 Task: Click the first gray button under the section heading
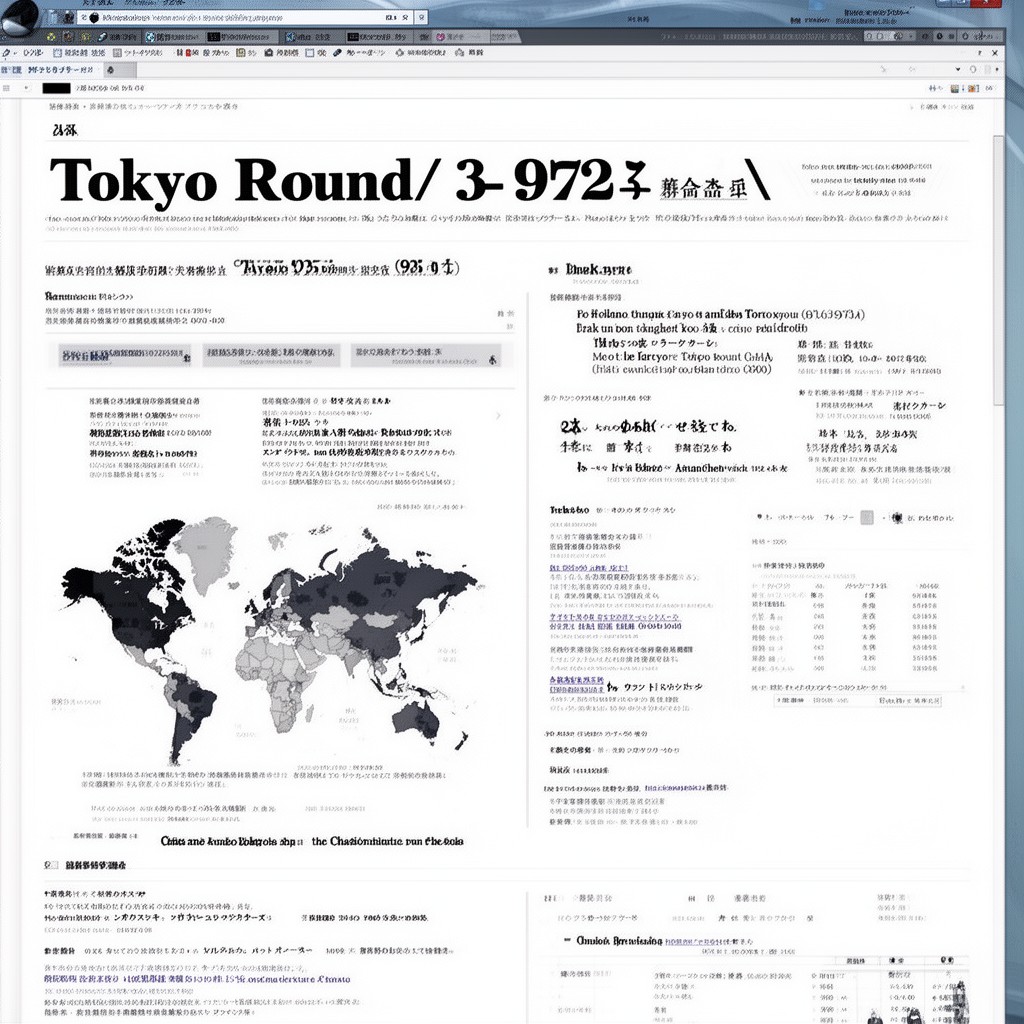pyautogui.click(x=125, y=356)
